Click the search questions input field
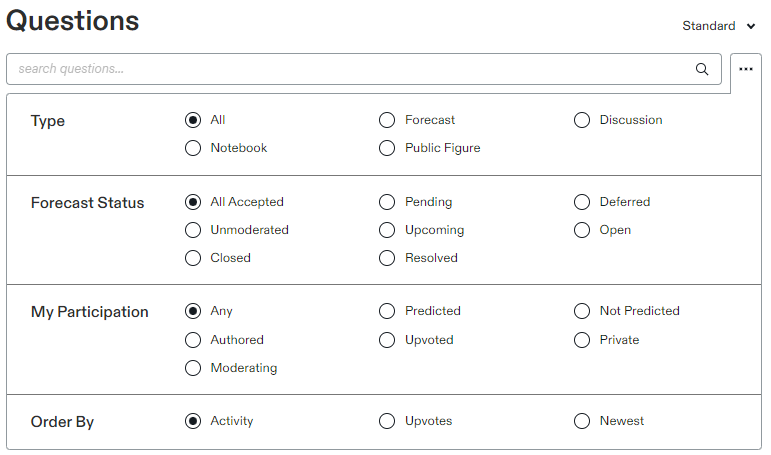Image resolution: width=771 pixels, height=455 pixels. click(350, 70)
